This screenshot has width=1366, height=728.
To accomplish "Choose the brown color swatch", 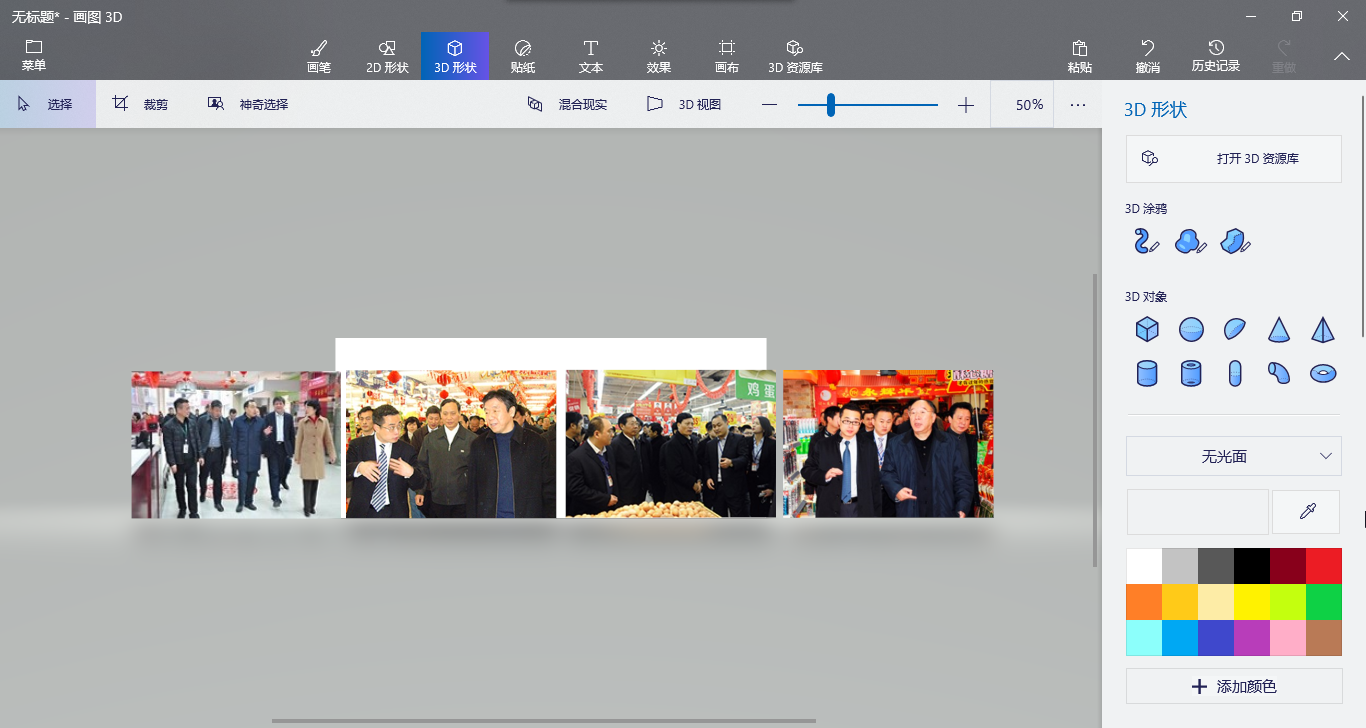I will coord(1324,638).
